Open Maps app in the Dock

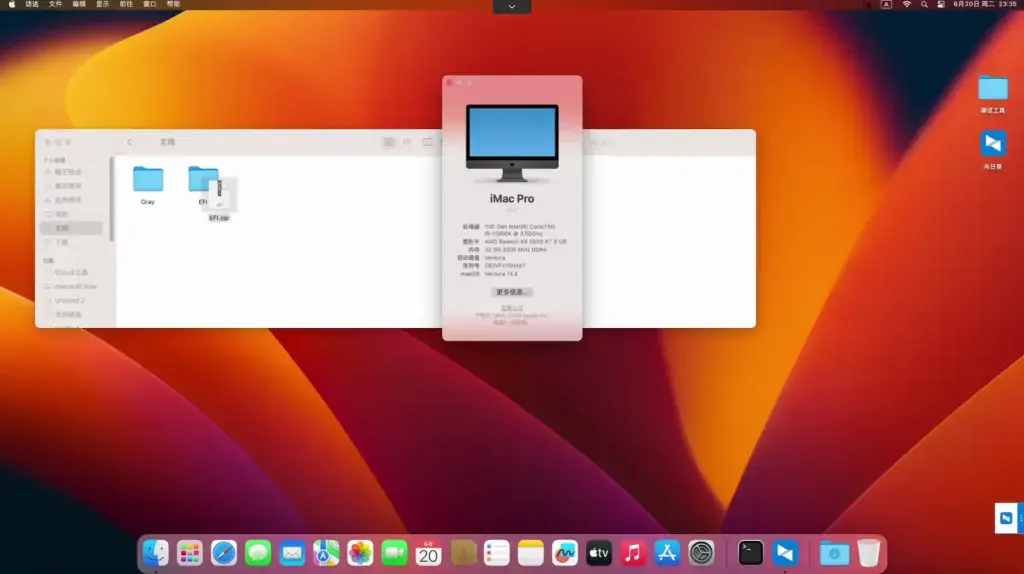tap(326, 553)
